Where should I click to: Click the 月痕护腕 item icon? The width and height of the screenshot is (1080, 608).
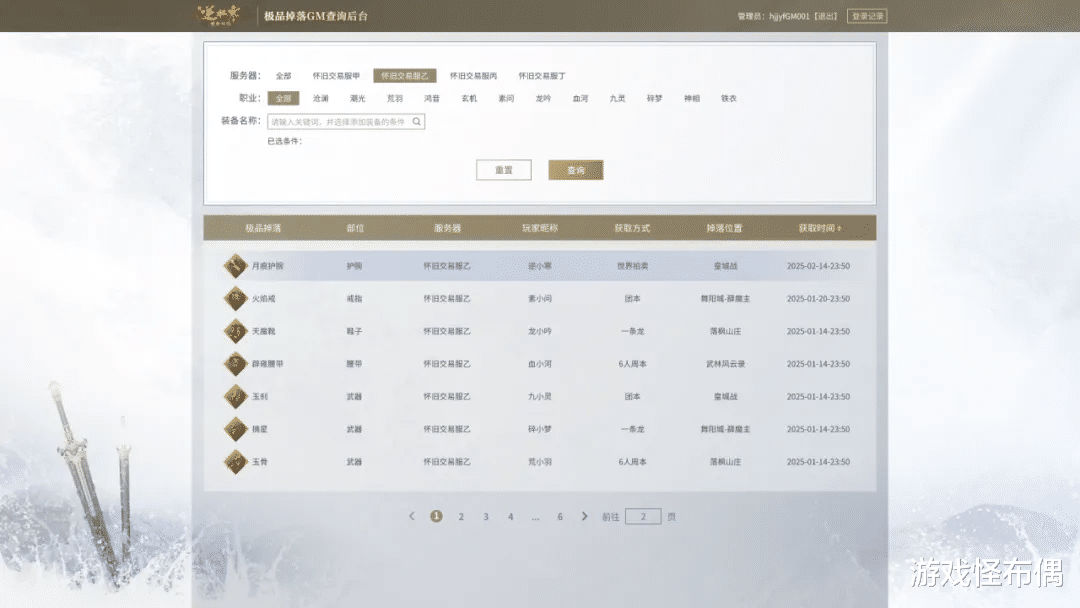pyautogui.click(x=235, y=266)
